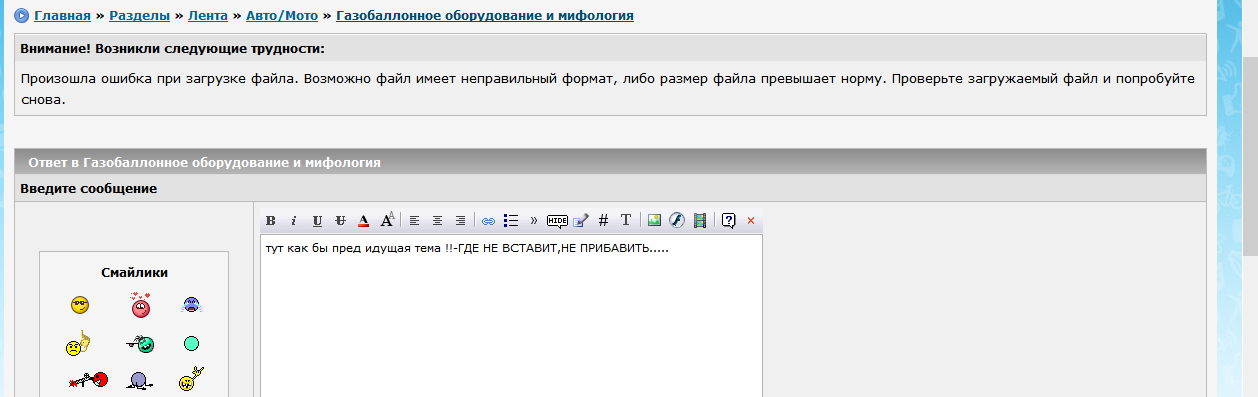Insert the green smiley with gun
Screen dimensions: 1258x397
(141, 344)
